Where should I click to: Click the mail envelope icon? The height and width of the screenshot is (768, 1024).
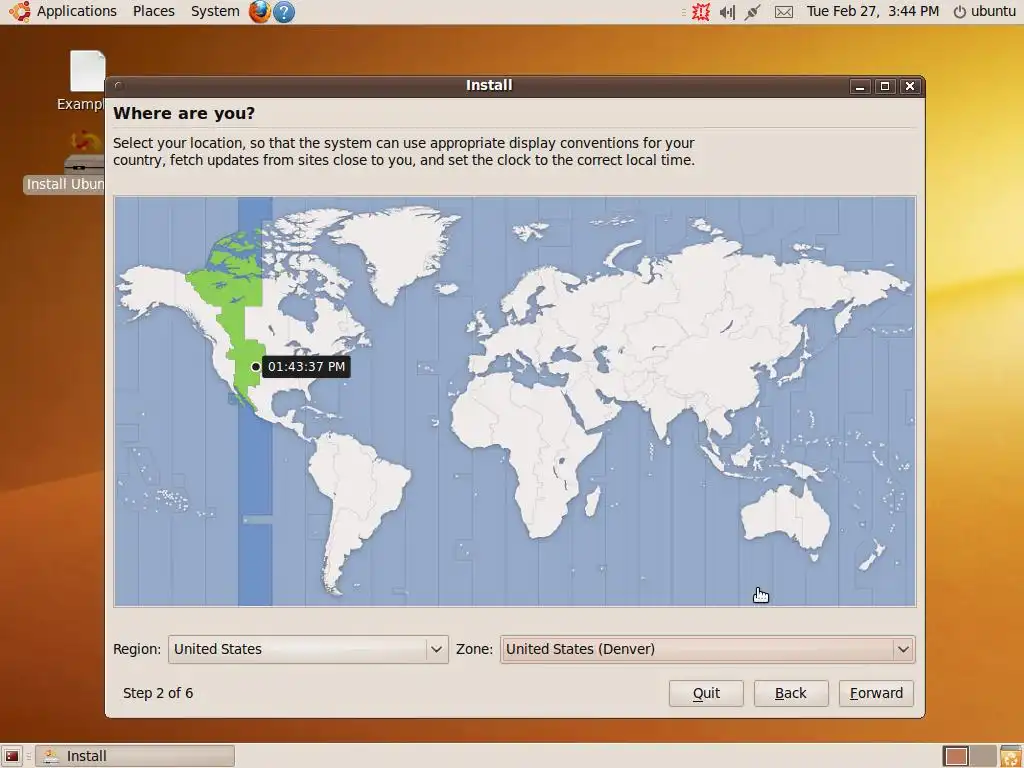tap(784, 12)
